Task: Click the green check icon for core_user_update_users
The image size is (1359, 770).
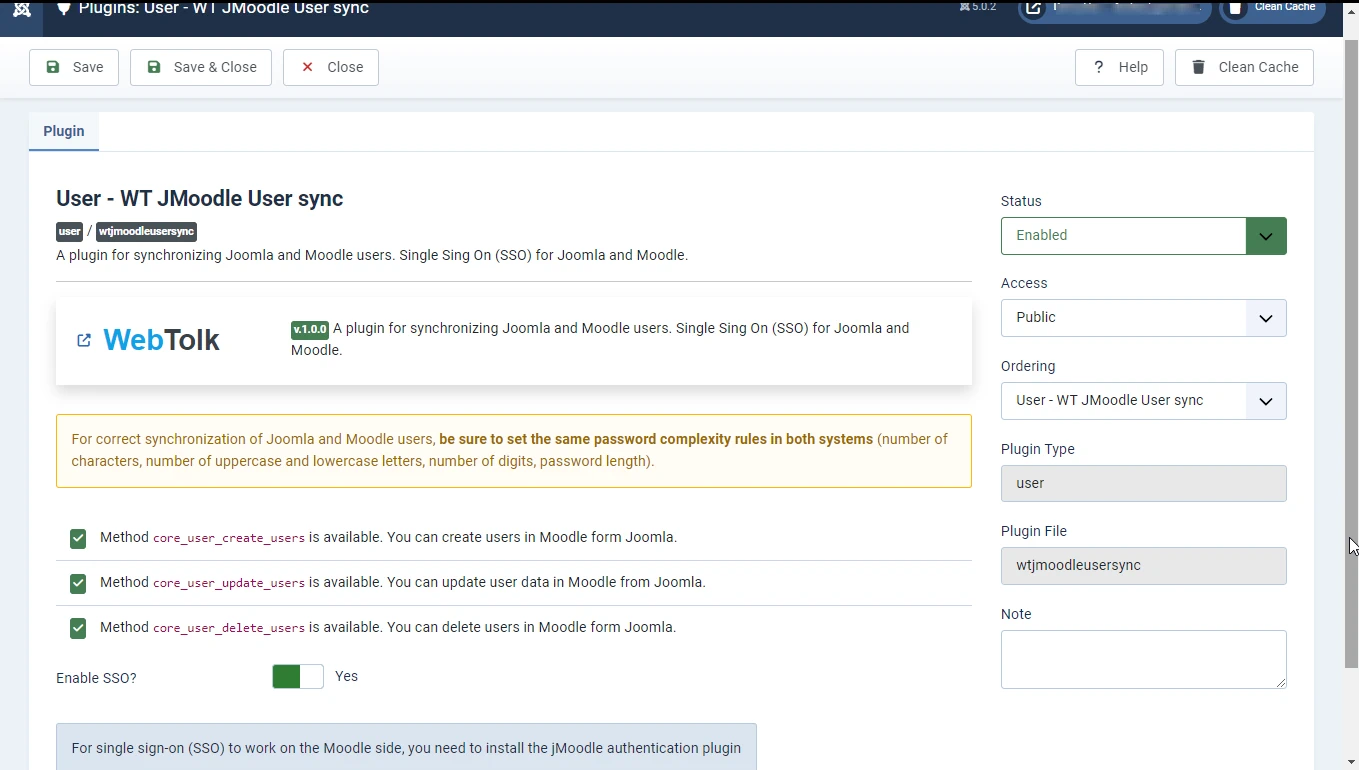Action: click(x=78, y=583)
